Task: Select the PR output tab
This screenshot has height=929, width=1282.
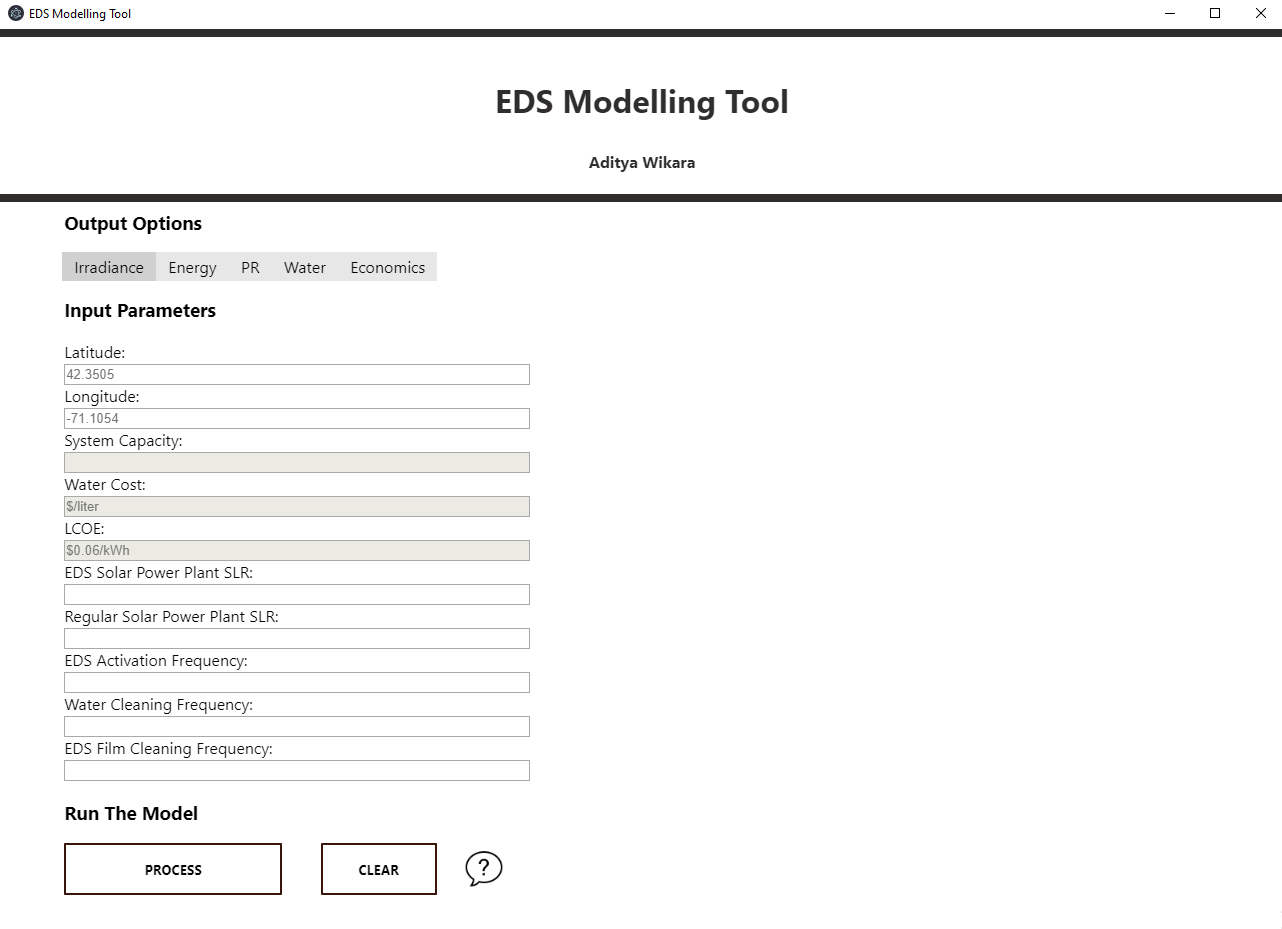Action: click(x=249, y=267)
